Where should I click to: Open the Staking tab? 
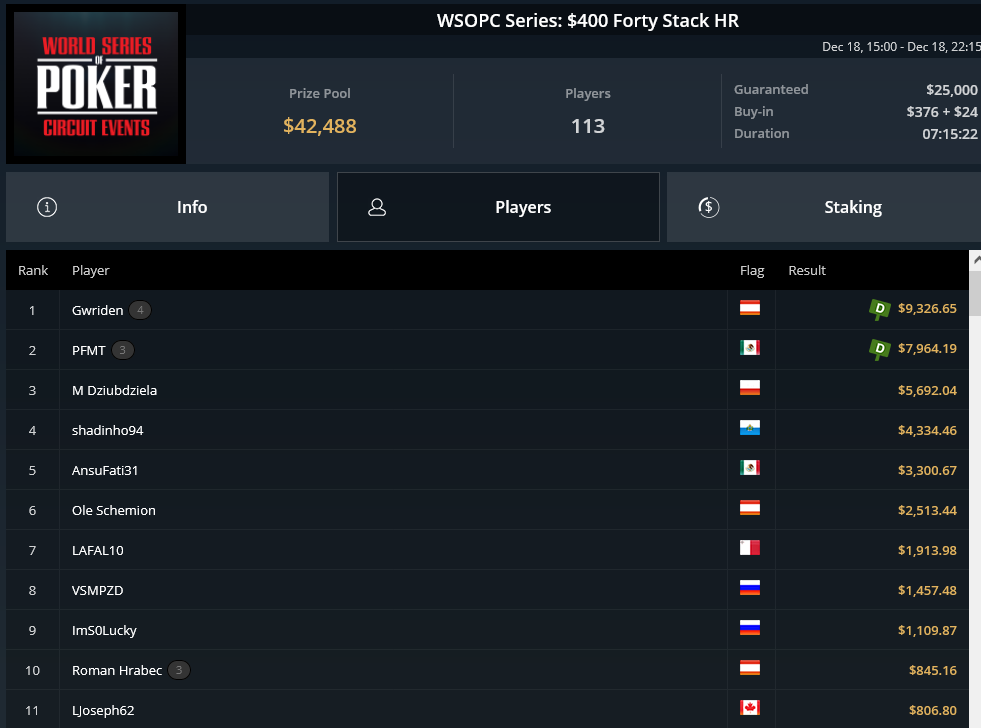point(824,207)
